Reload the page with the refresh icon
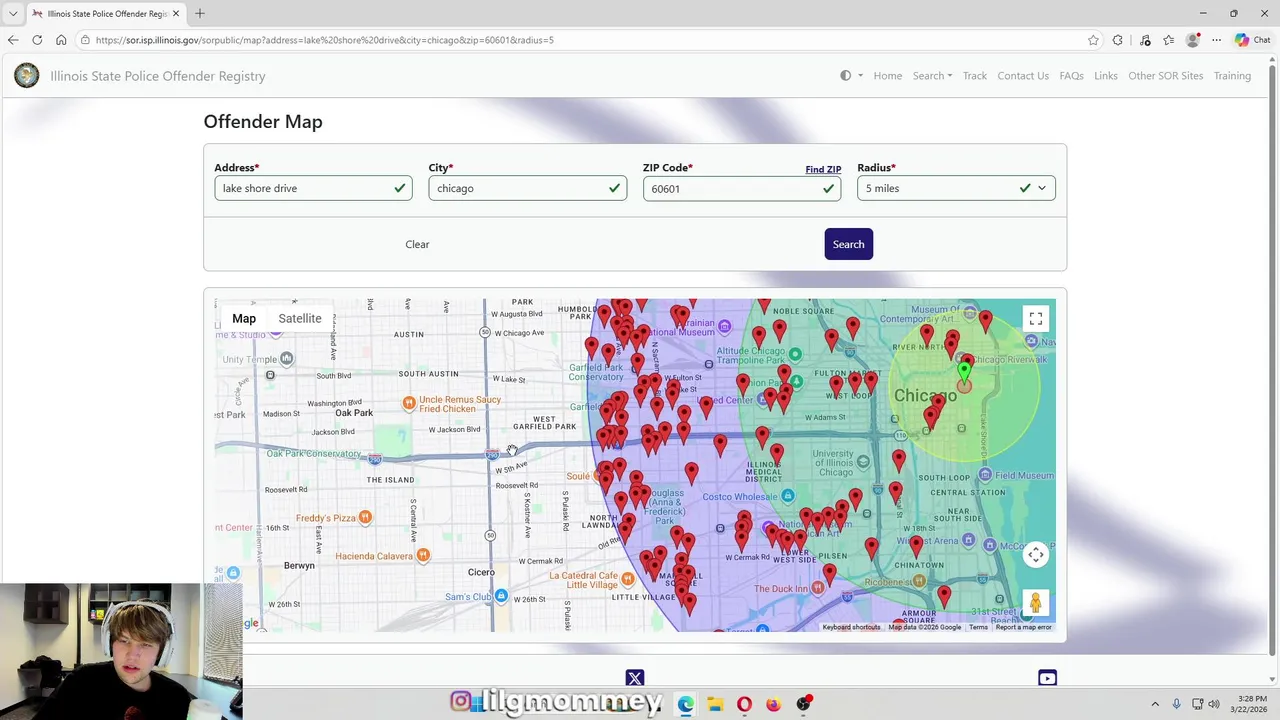The width and height of the screenshot is (1280, 720). pyautogui.click(x=37, y=40)
